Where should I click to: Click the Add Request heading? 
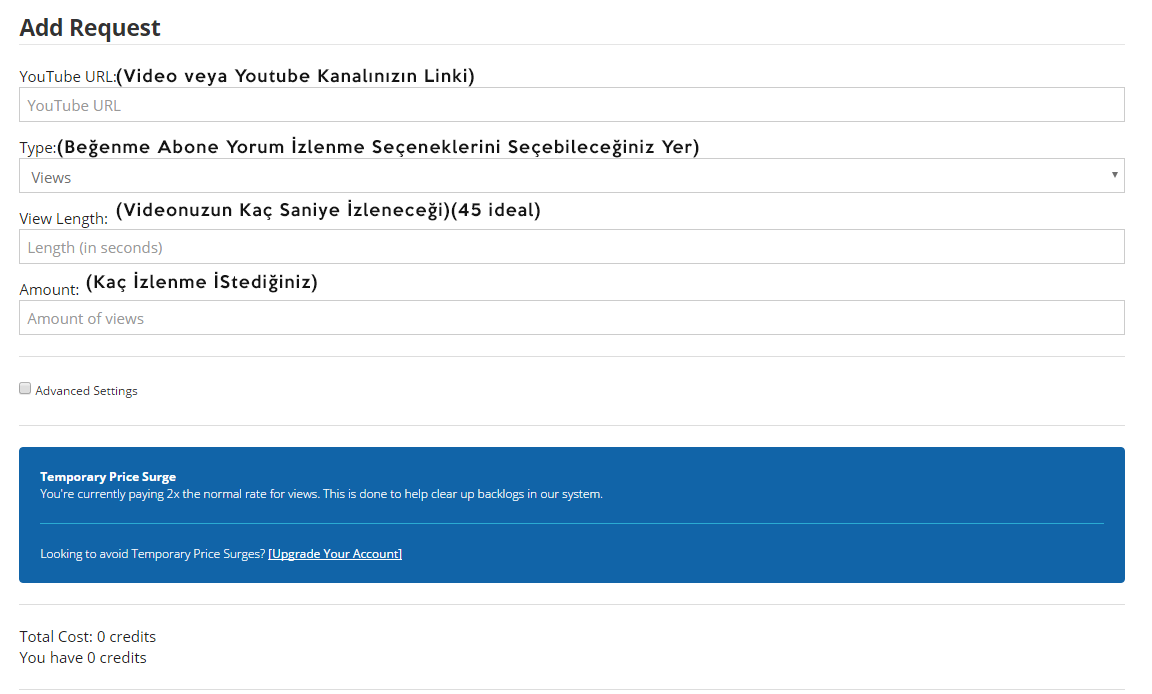click(90, 28)
